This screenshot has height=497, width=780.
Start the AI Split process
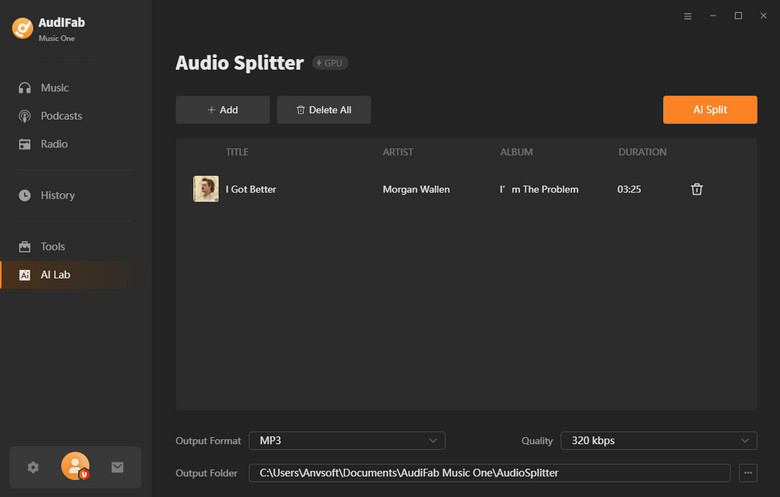point(710,110)
